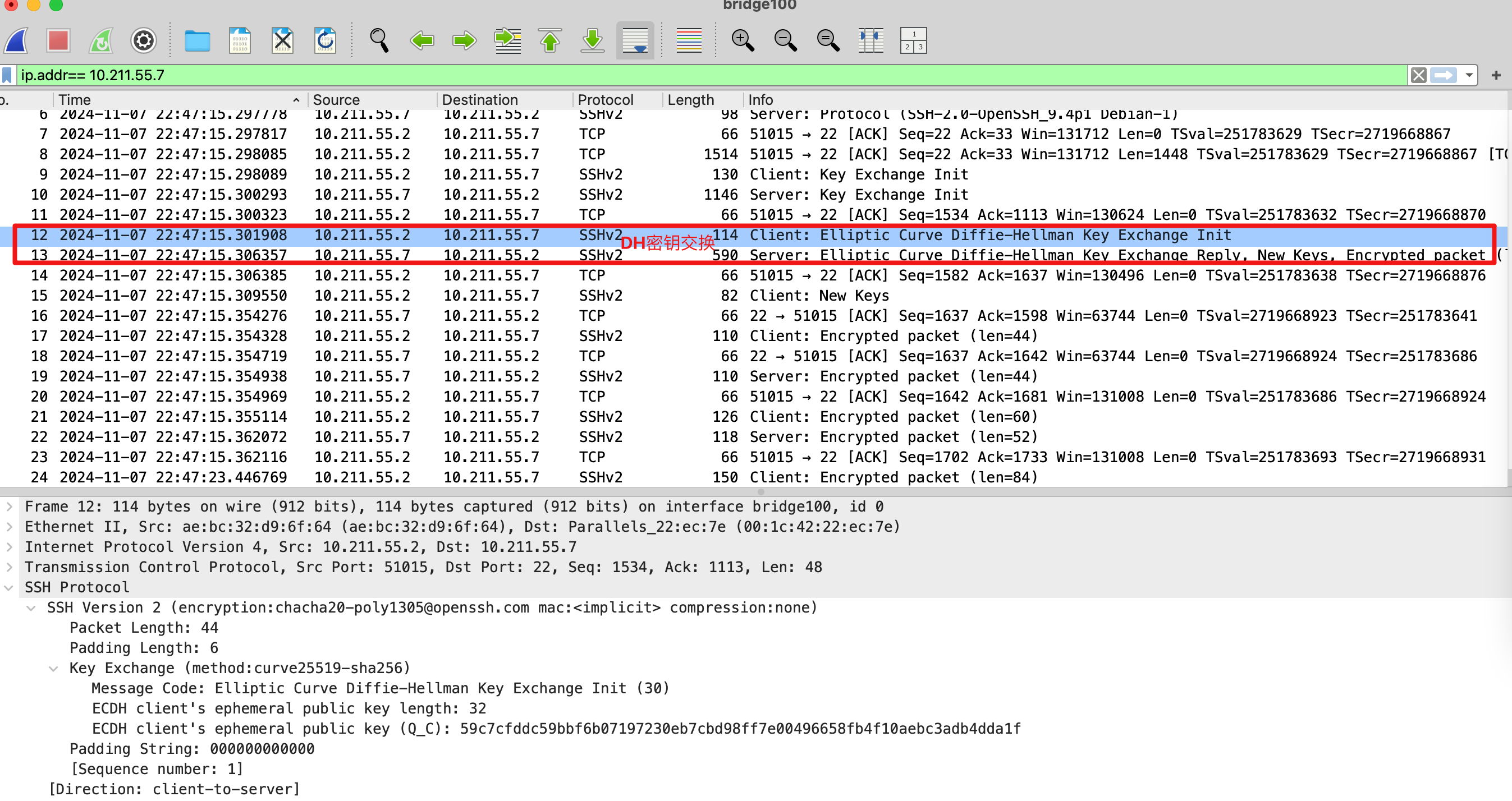This screenshot has width=1512, height=801.
Task: Select packet 8 TCP length 1514 row
Action: (753, 154)
